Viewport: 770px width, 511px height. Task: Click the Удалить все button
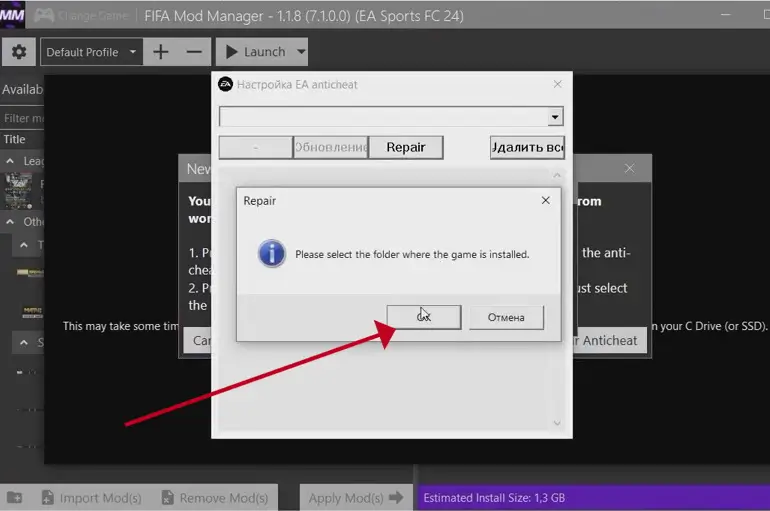[527, 147]
